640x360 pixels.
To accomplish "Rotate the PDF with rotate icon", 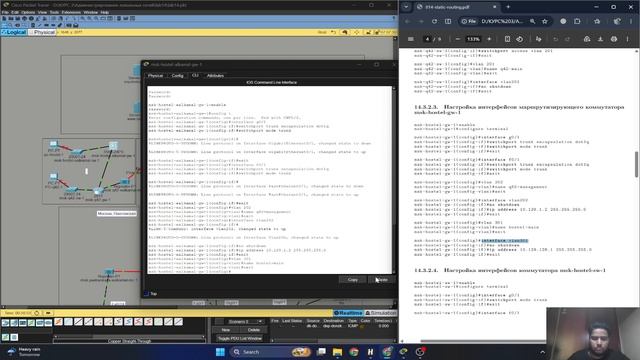I will click(x=520, y=39).
